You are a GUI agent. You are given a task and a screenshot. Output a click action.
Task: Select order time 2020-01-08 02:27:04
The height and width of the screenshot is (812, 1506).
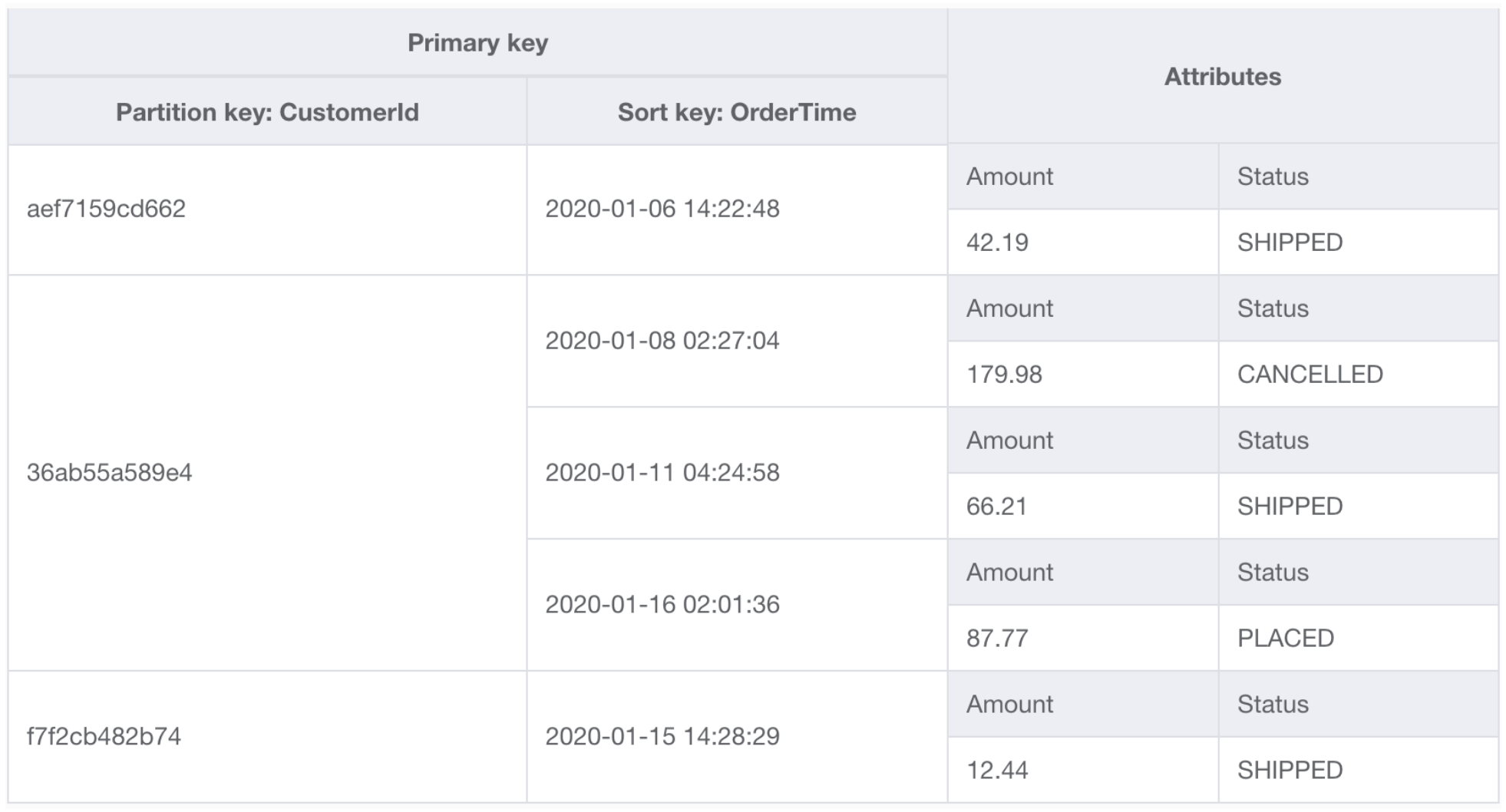662,341
